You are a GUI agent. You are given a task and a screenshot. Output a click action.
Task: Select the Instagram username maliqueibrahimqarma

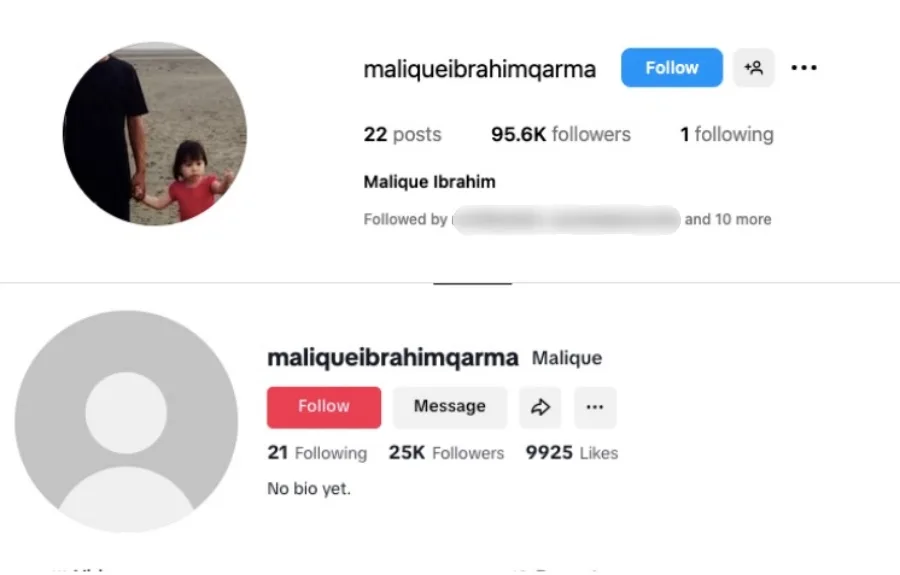pyautogui.click(x=480, y=69)
